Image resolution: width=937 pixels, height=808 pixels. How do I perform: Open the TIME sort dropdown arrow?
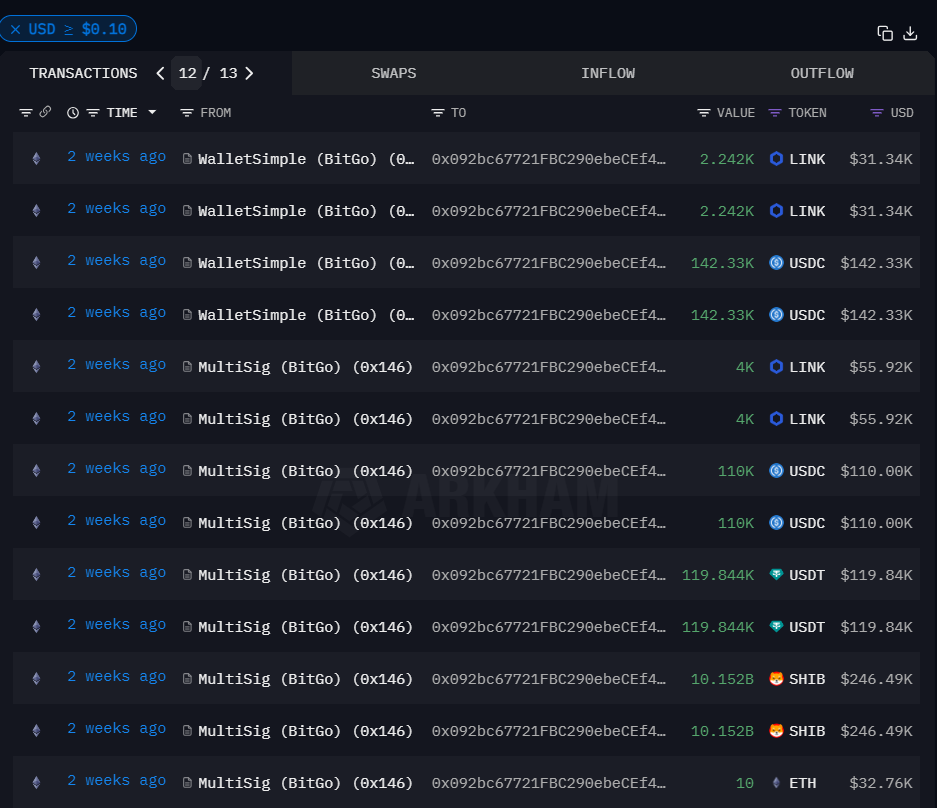pos(150,112)
